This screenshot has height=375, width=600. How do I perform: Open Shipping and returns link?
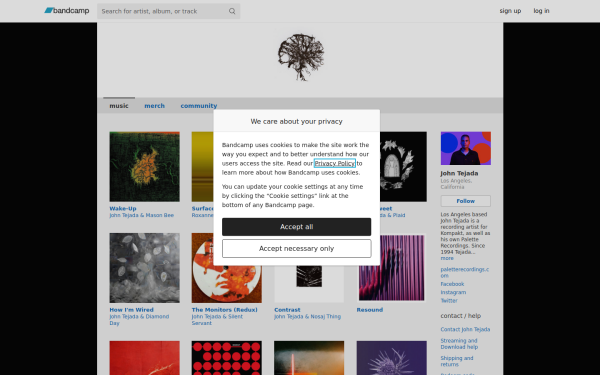pyautogui.click(x=457, y=361)
